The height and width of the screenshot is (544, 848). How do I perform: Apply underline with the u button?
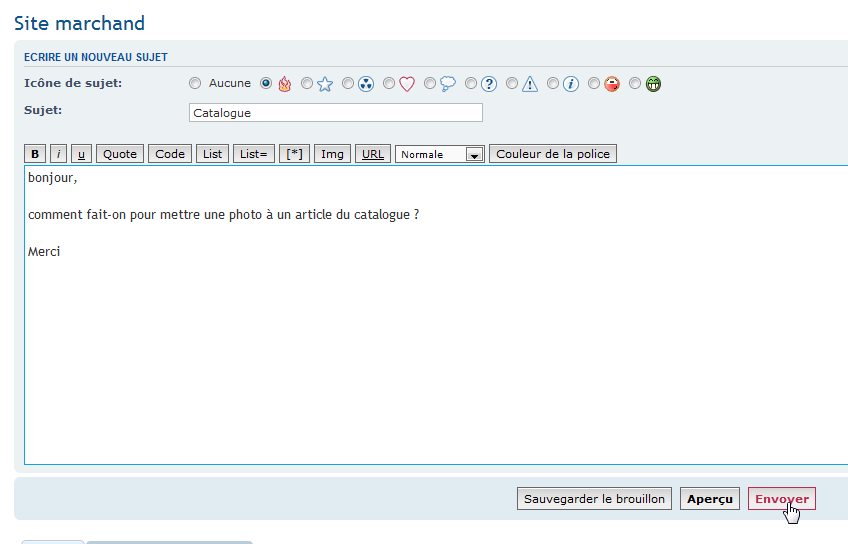(x=81, y=154)
